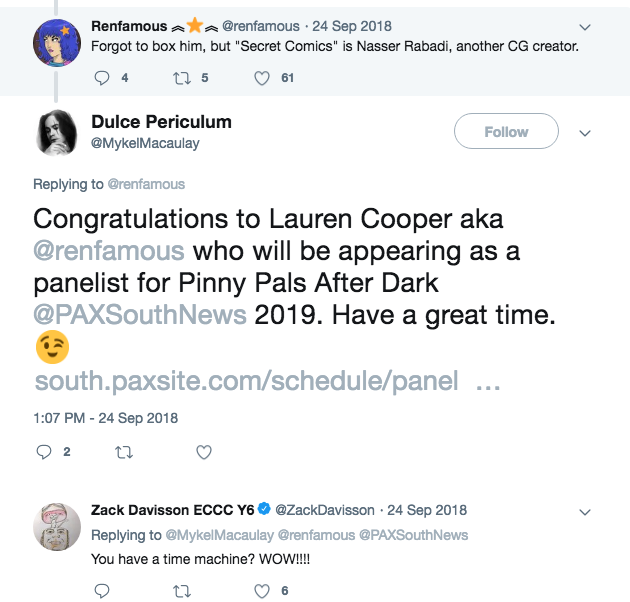Like Renfamous's tweet with 61 likes
This screenshot has height=602, width=630.
(x=262, y=78)
